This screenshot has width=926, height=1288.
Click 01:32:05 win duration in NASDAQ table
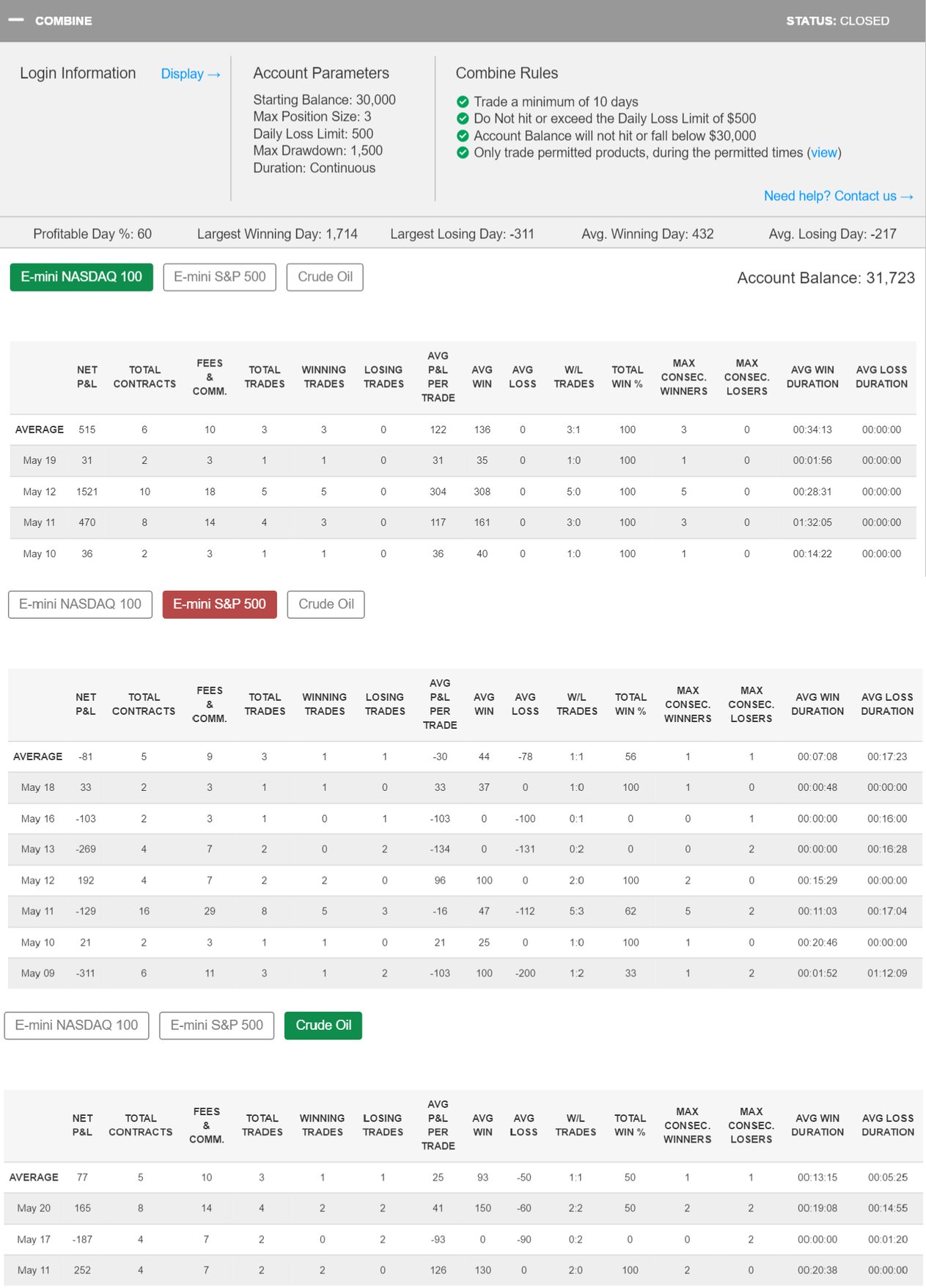pos(812,523)
